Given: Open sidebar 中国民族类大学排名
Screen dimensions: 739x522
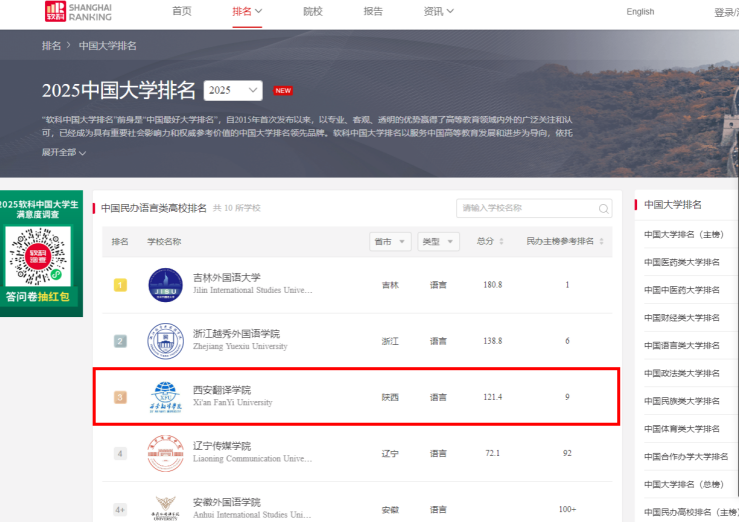Looking at the screenshot, I should pos(682,401).
